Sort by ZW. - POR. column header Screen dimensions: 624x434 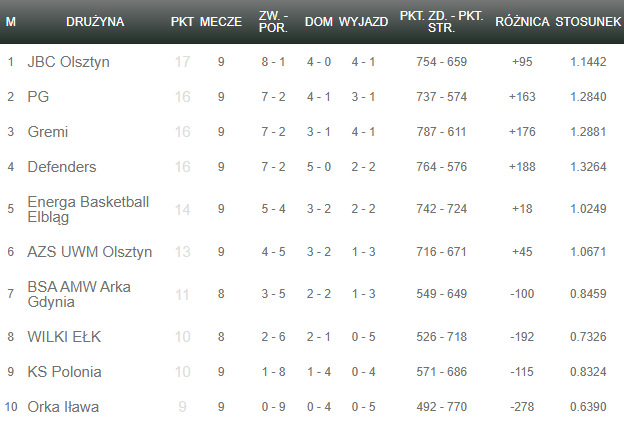coord(273,21)
